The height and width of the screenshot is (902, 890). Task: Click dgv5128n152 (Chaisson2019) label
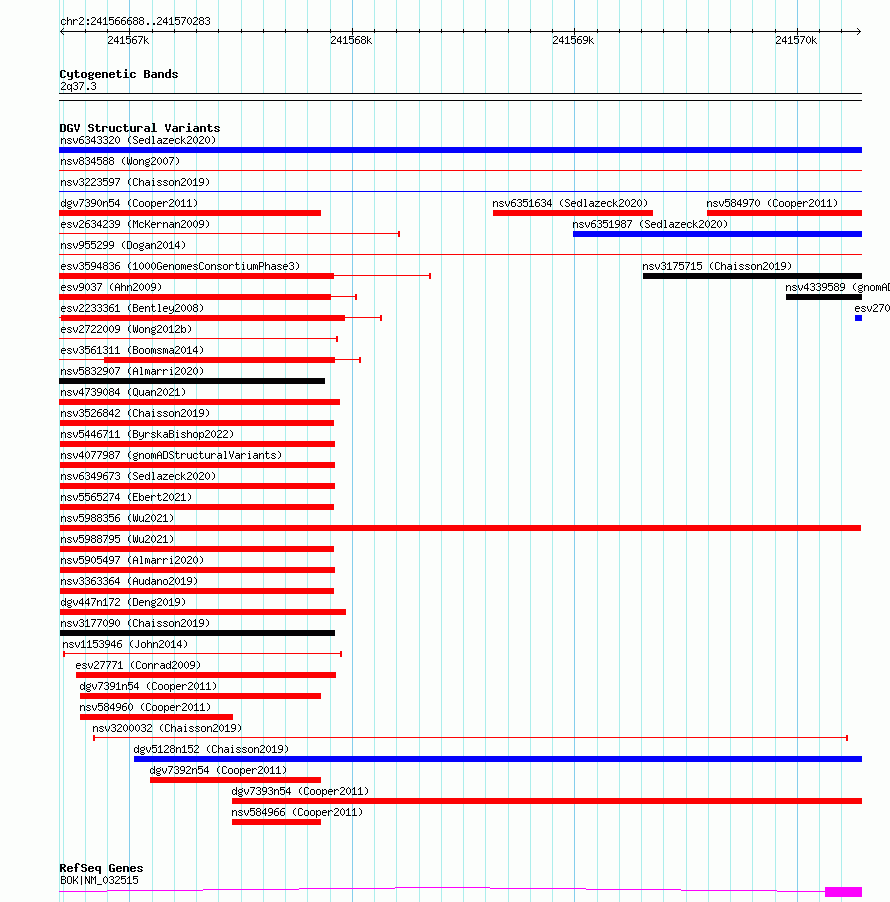click(211, 749)
